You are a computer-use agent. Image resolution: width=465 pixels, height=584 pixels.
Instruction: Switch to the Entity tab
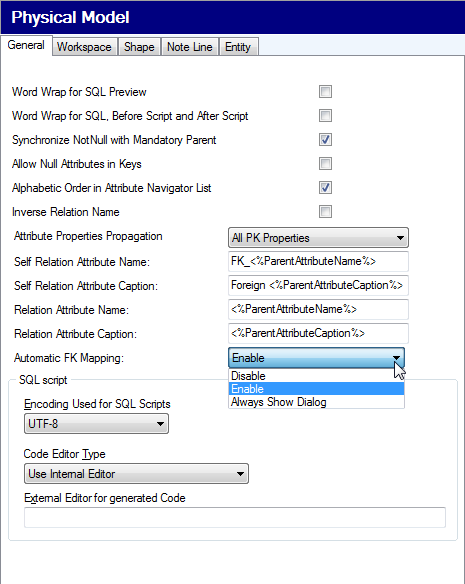[238, 47]
